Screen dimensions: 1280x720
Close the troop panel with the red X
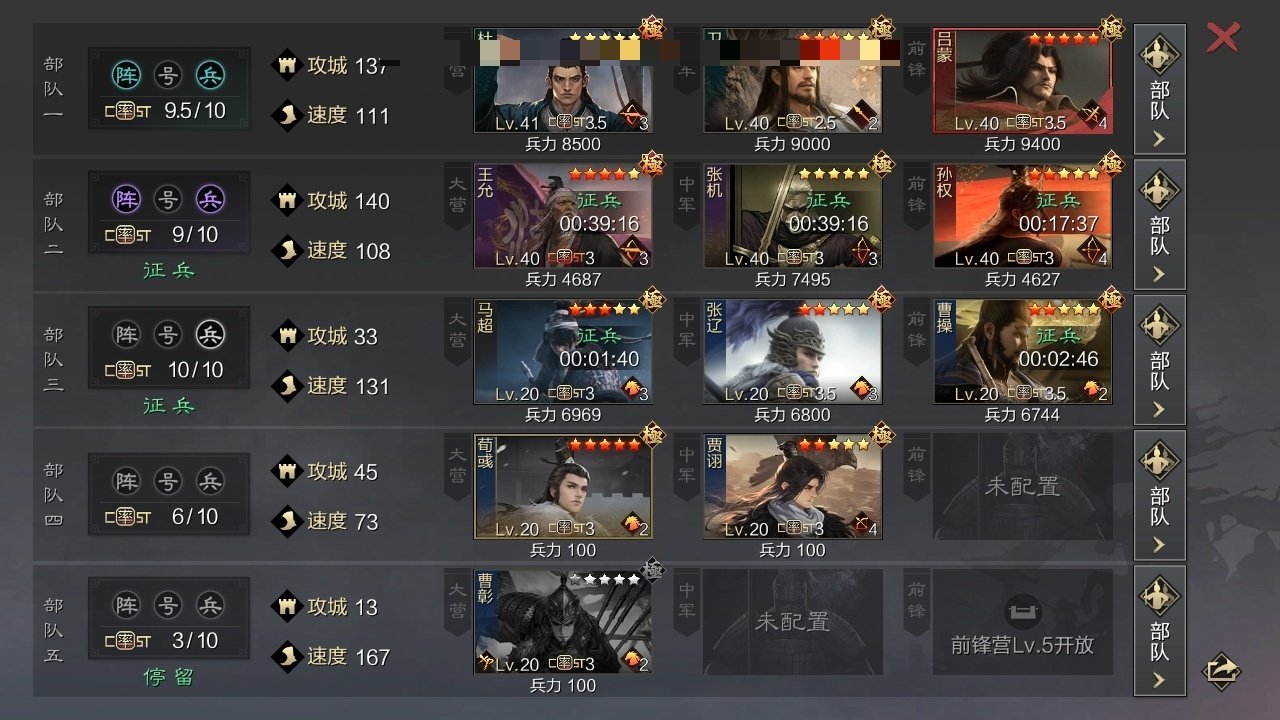point(1223,37)
